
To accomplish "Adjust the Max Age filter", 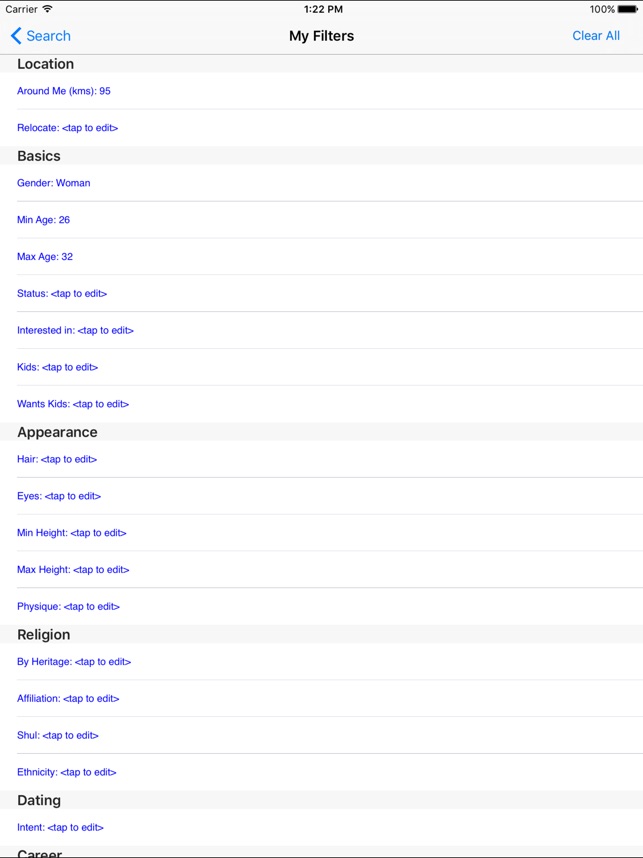I will point(45,257).
